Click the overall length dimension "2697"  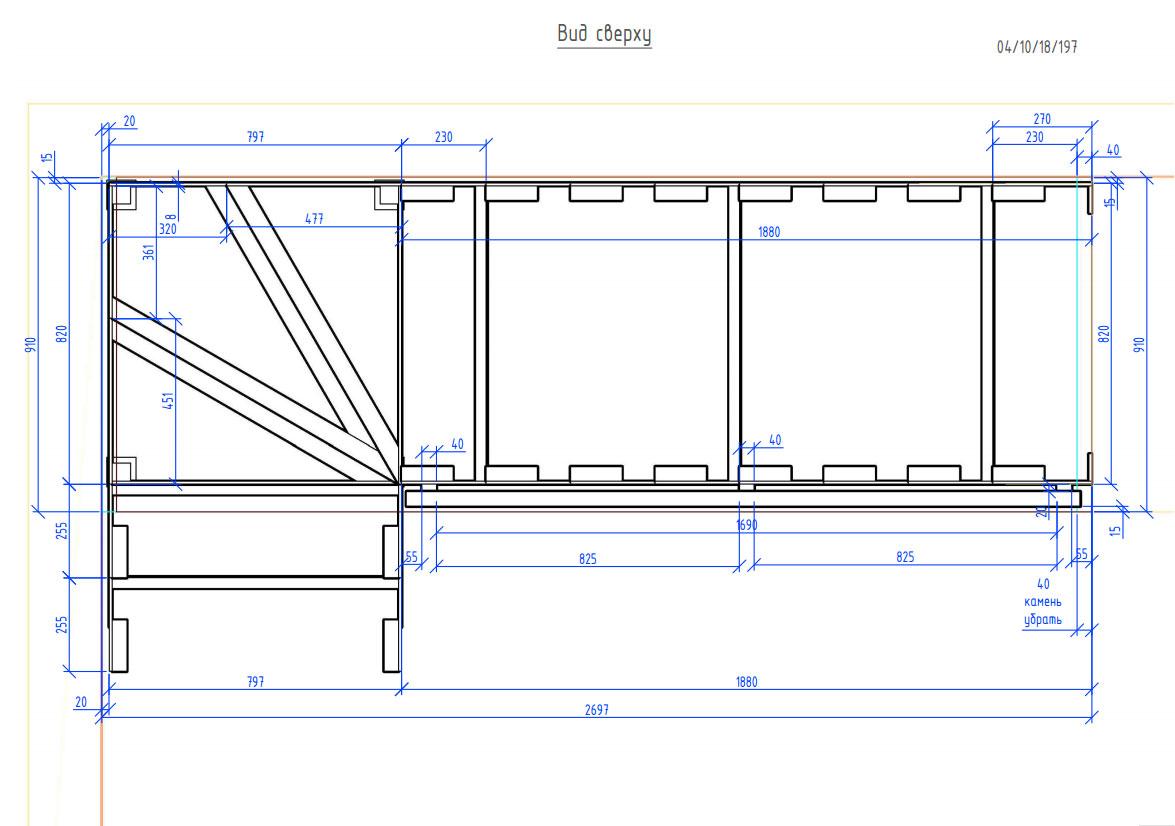597,710
